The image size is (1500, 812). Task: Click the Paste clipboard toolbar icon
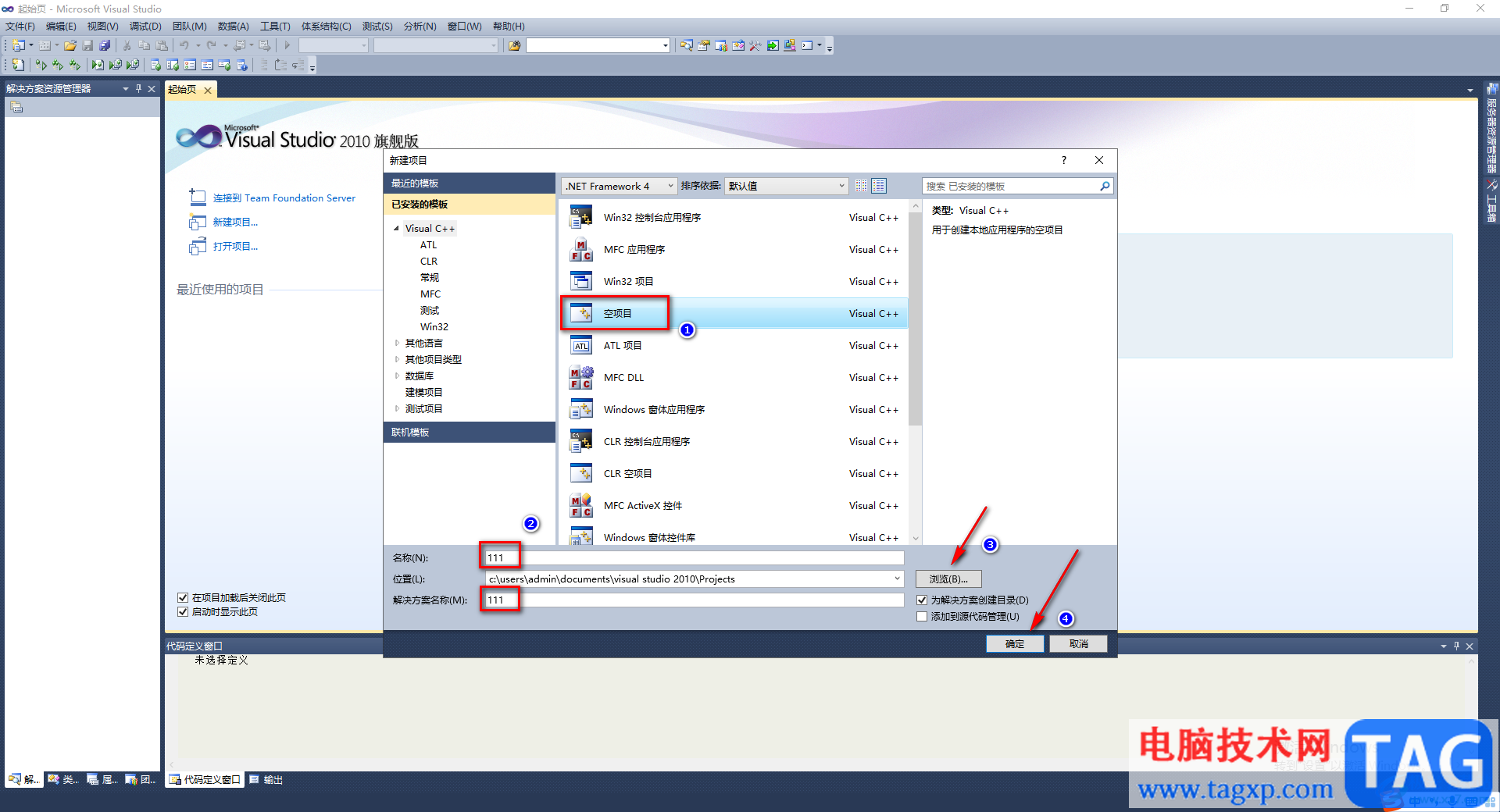click(162, 45)
